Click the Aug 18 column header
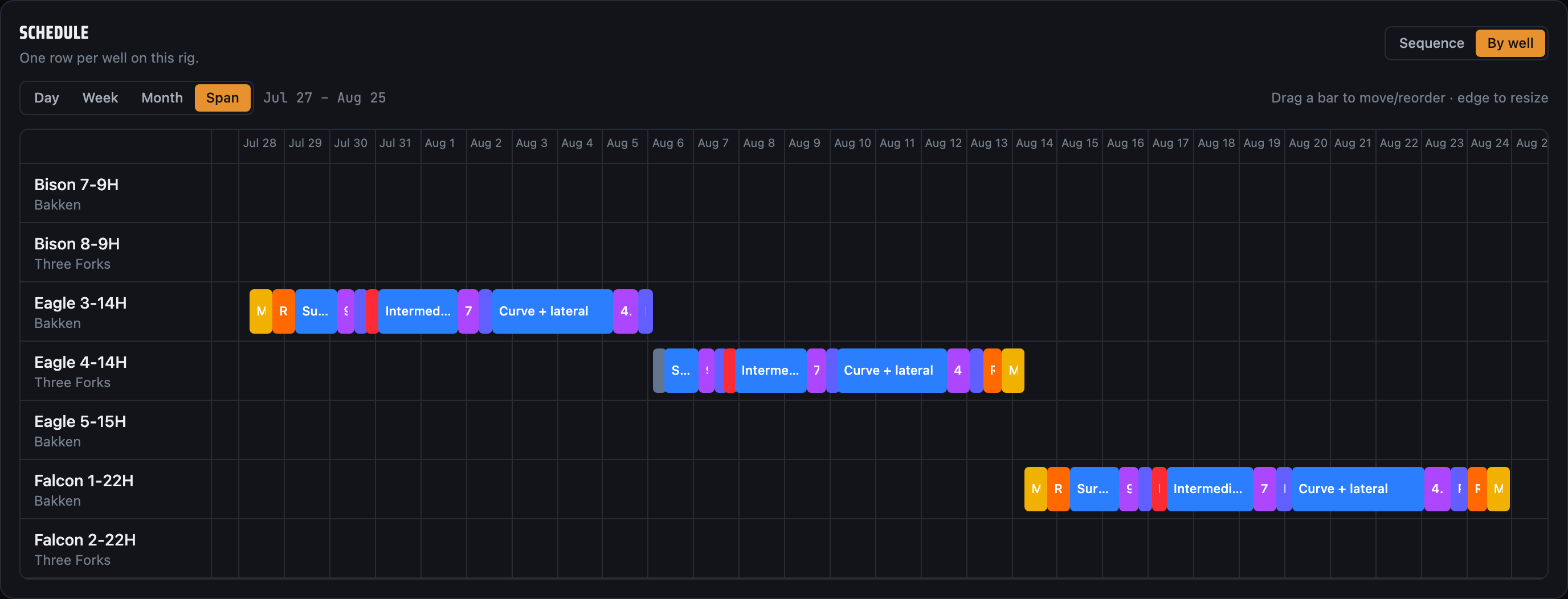Screen dimensions: 1568x599 1216,143
